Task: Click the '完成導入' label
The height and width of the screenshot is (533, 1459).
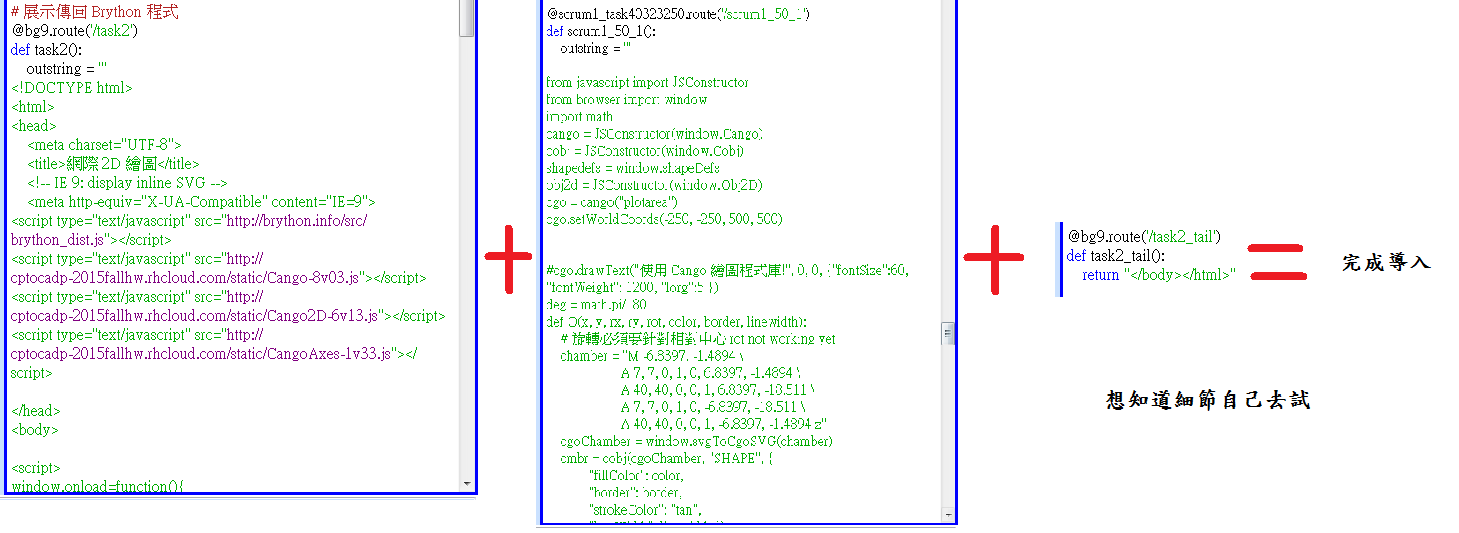Action: (x=1386, y=263)
